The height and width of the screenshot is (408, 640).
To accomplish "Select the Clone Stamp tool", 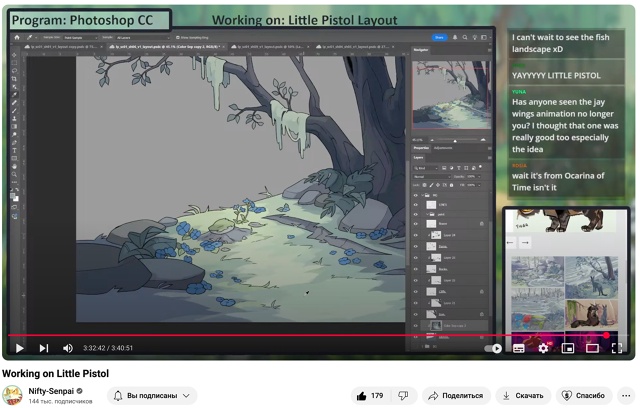I will (x=15, y=118).
